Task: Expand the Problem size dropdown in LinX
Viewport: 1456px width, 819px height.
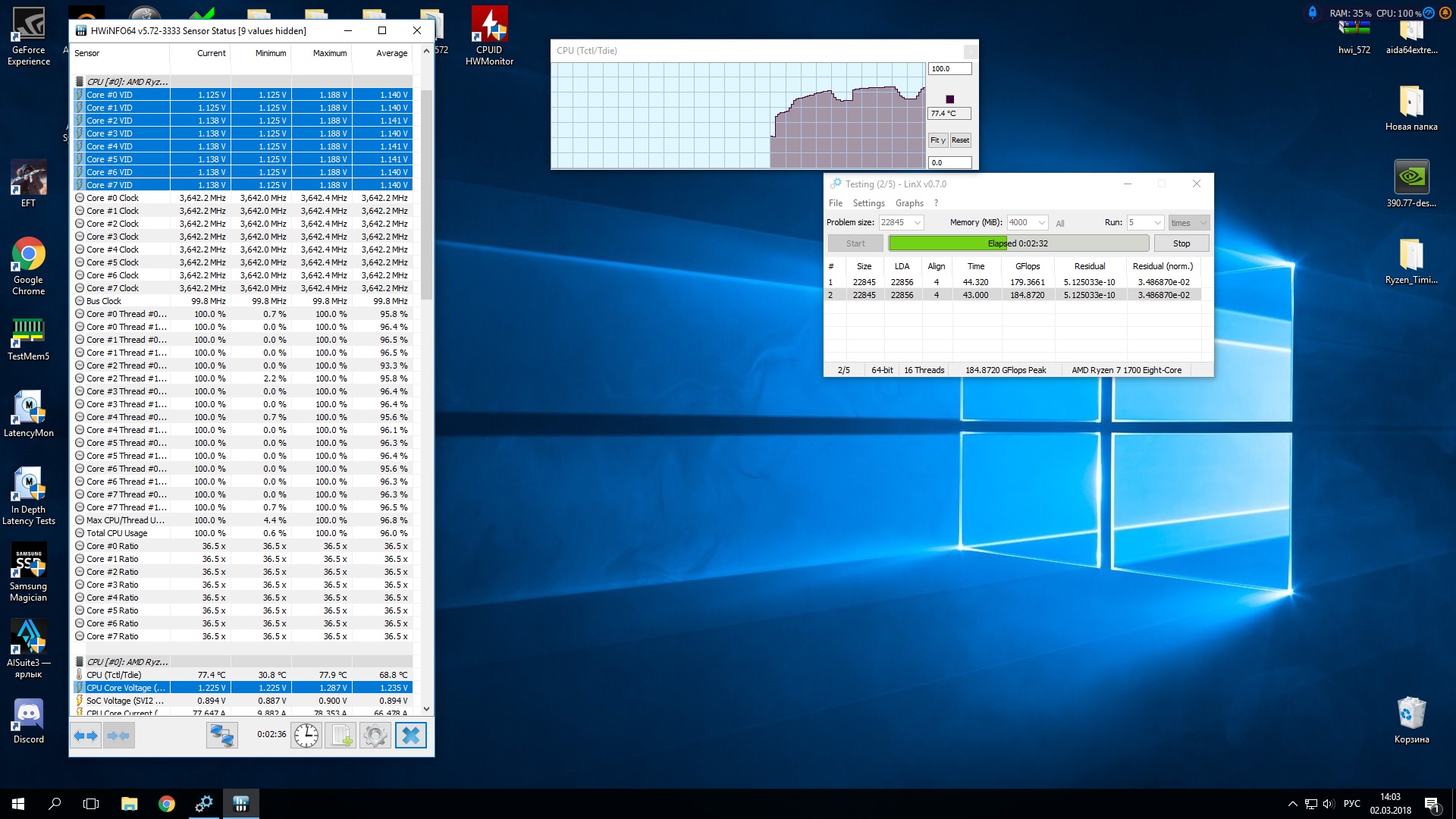Action: click(x=918, y=223)
